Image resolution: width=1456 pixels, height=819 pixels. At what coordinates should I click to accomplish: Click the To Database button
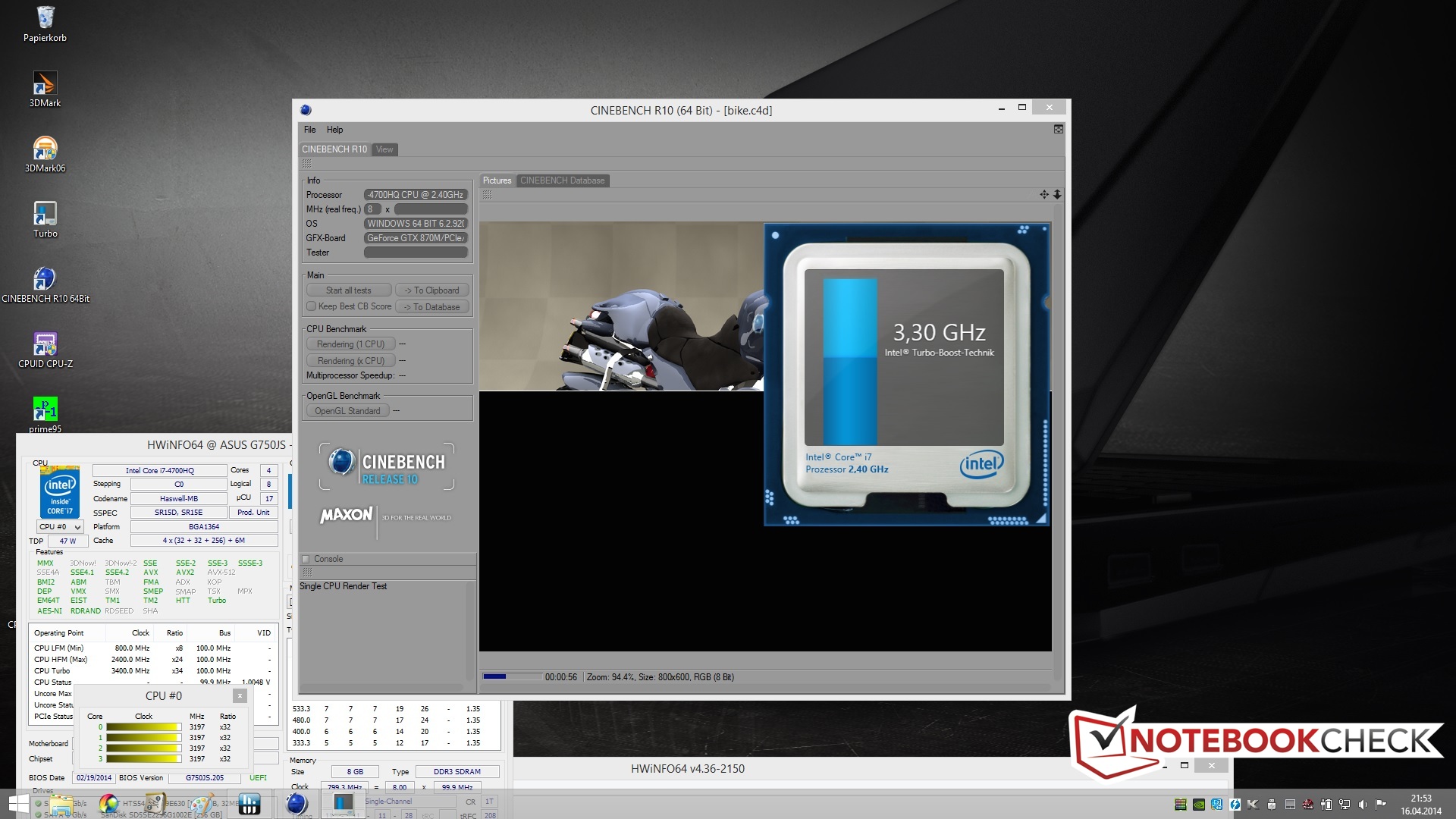(x=432, y=307)
